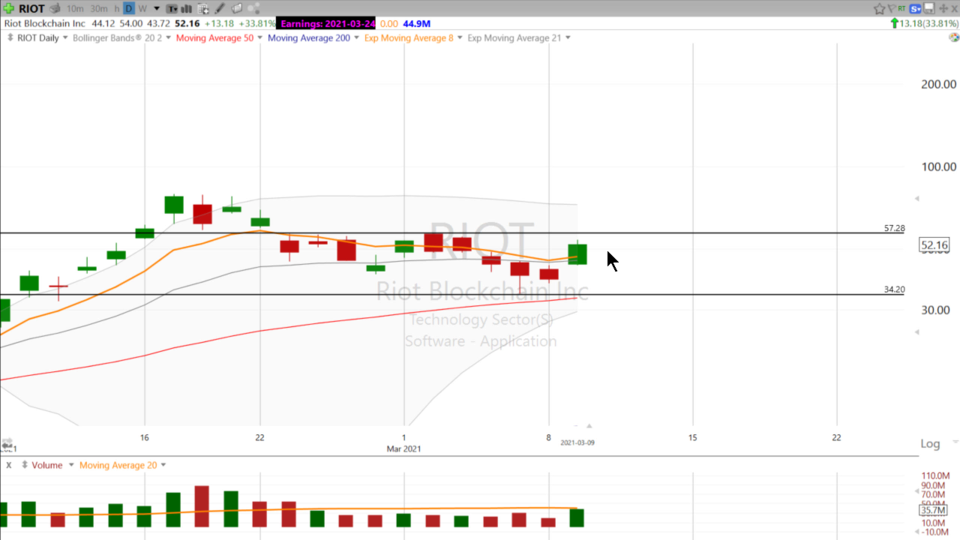Click the share dots icon

click(x=253, y=9)
